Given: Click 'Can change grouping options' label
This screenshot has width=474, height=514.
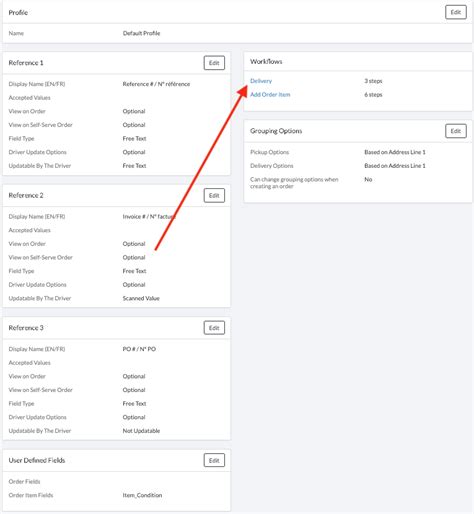Looking at the screenshot, I should click(294, 183).
